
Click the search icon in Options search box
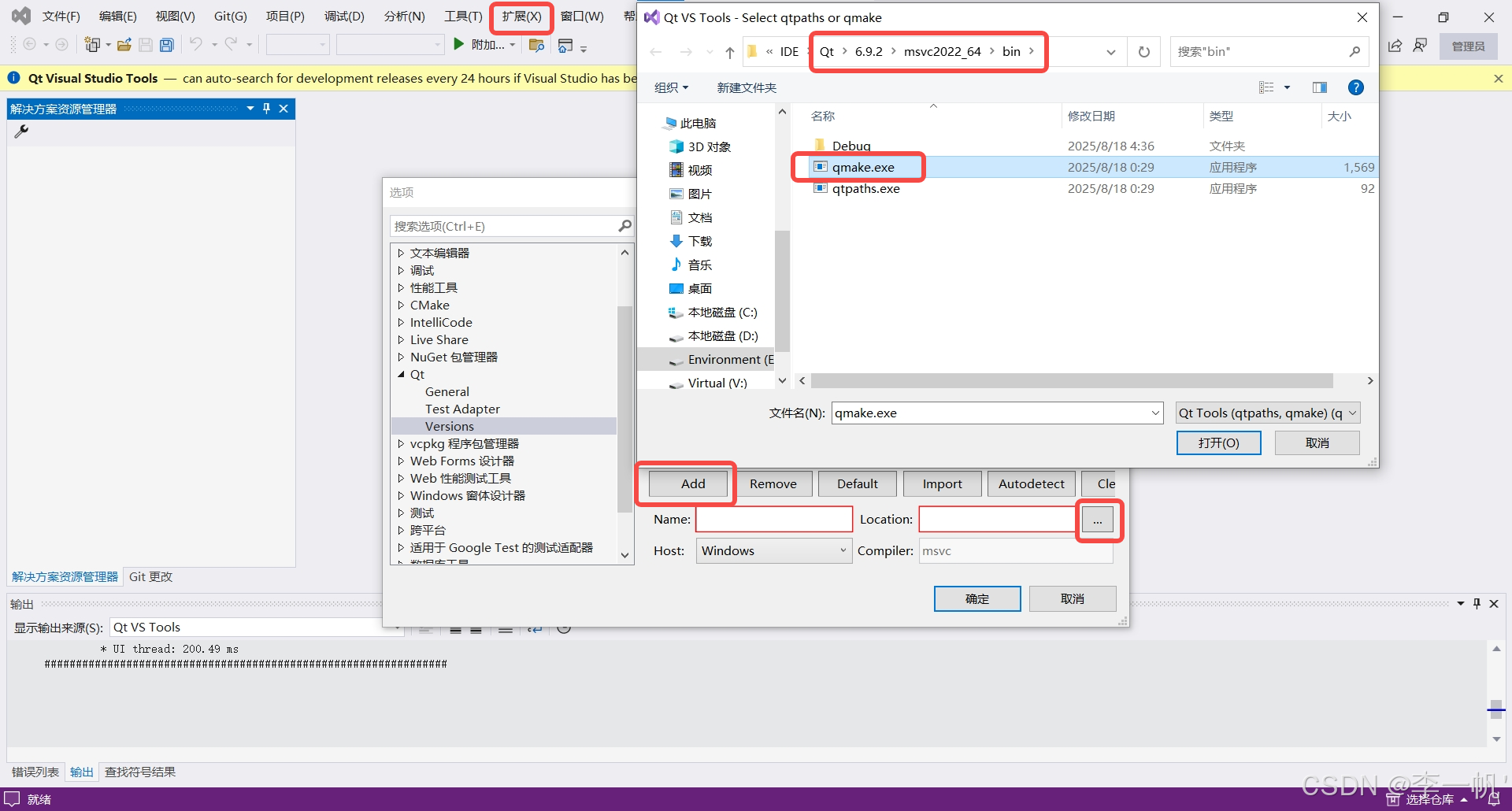[x=624, y=226]
